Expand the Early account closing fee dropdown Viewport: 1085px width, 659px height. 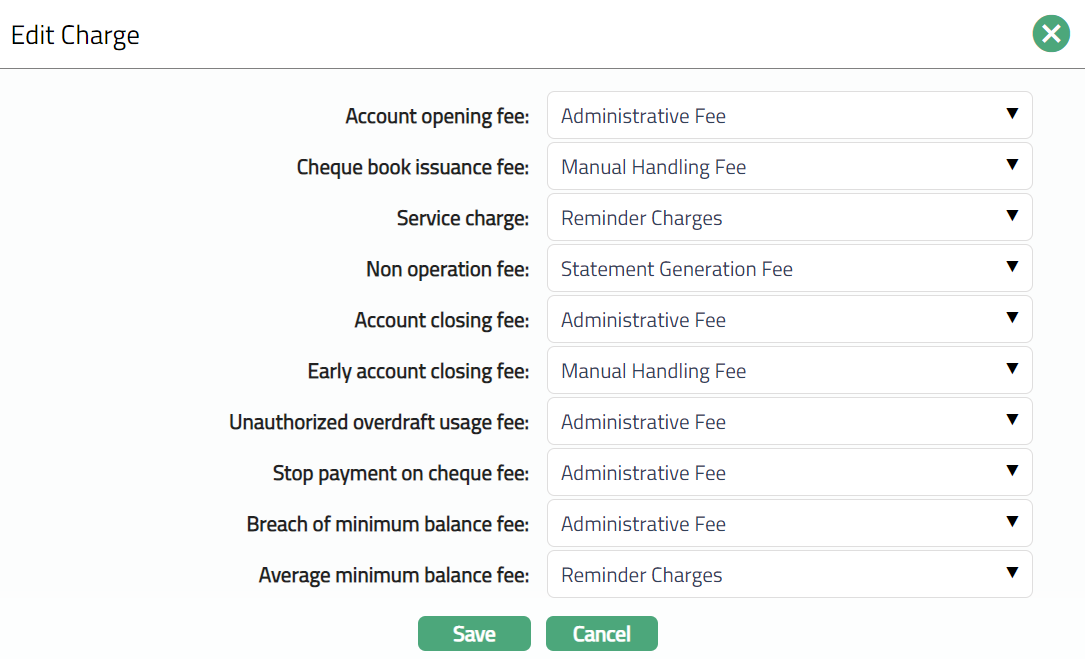(x=789, y=371)
